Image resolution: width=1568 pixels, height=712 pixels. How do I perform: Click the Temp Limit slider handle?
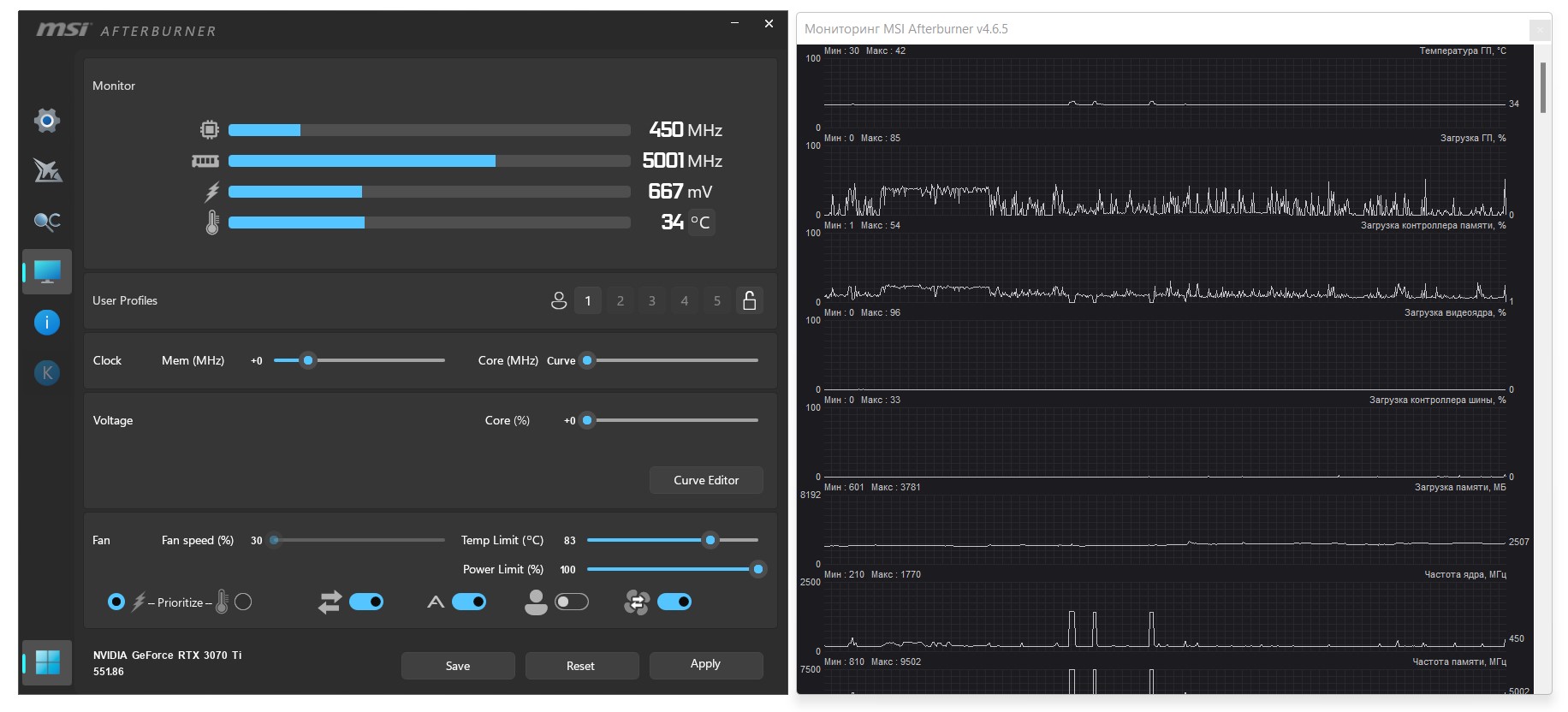click(x=710, y=540)
